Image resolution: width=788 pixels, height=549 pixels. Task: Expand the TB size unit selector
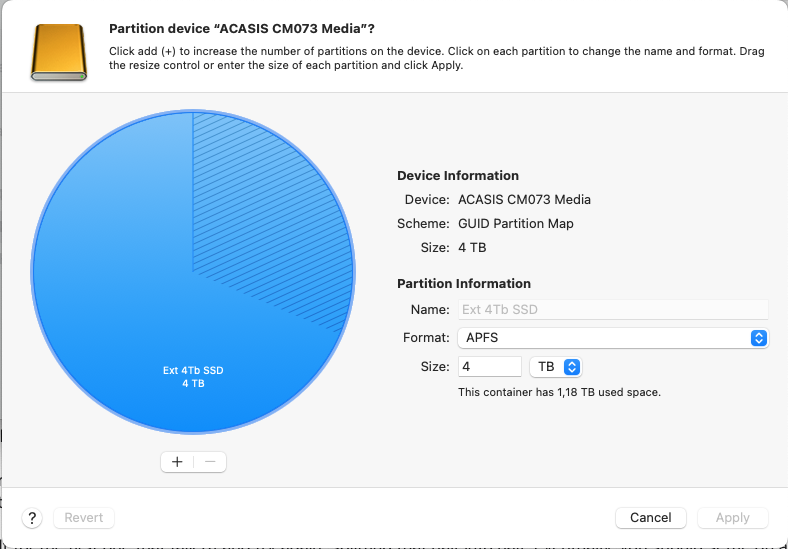point(556,367)
